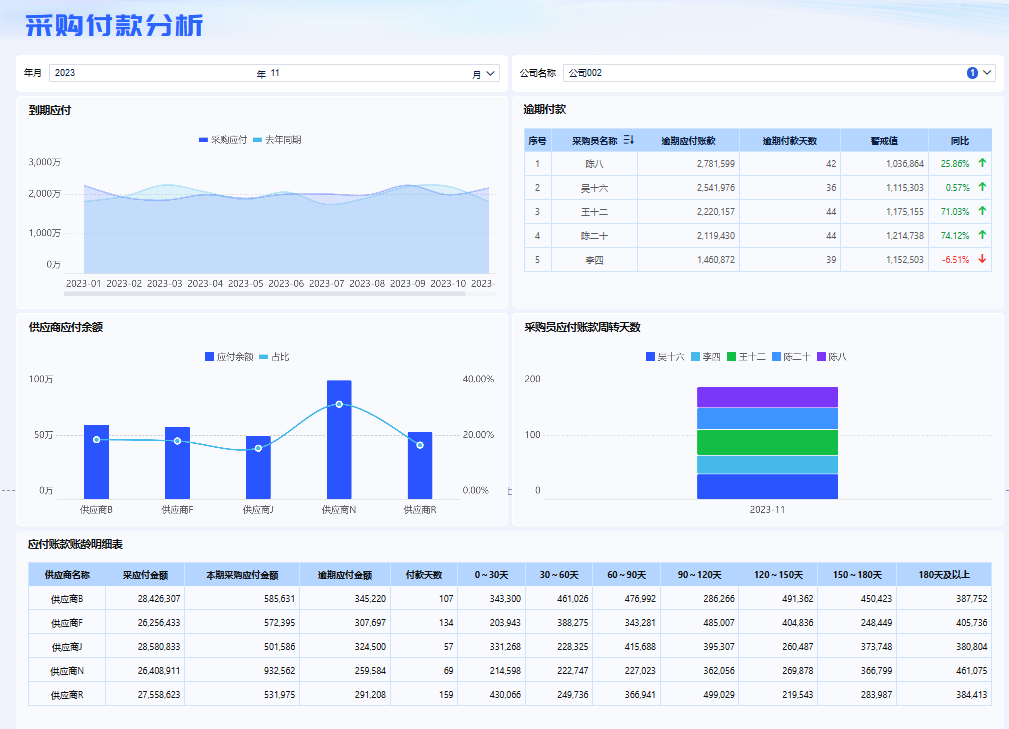Click value 932,562 in aging table
This screenshot has width=1009, height=729.
pyautogui.click(x=279, y=670)
